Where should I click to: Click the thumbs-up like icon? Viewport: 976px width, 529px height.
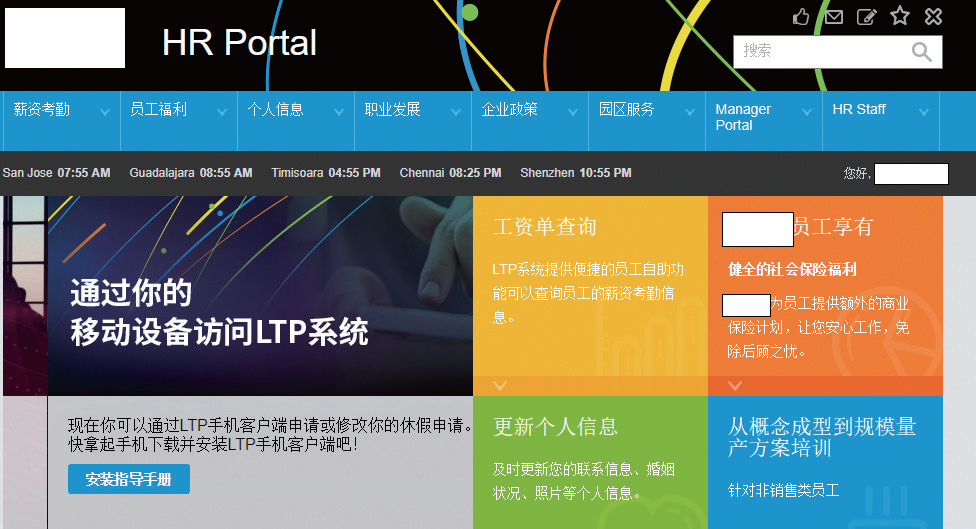click(x=801, y=16)
